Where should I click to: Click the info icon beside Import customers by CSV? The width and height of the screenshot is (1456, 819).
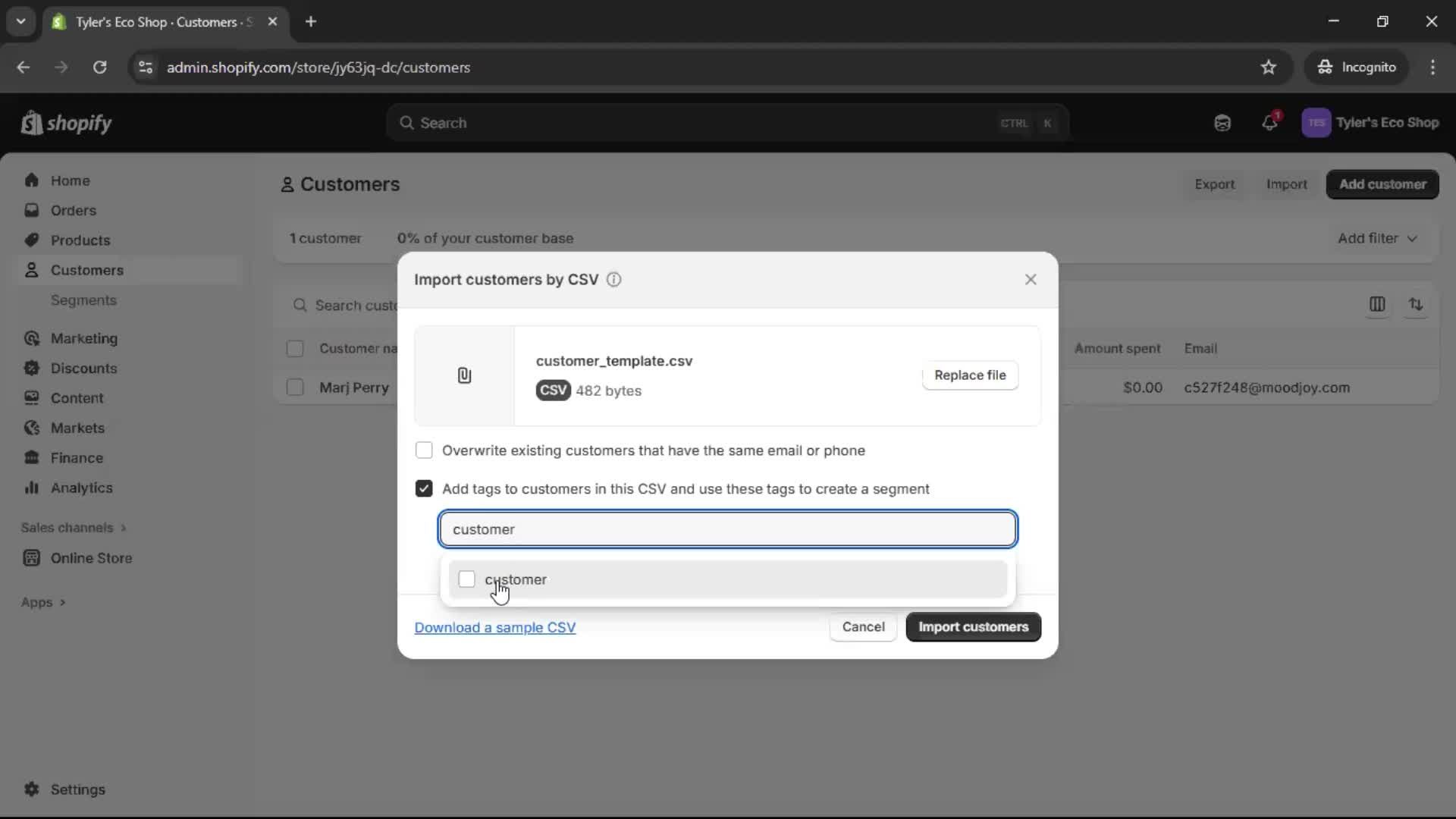[613, 280]
